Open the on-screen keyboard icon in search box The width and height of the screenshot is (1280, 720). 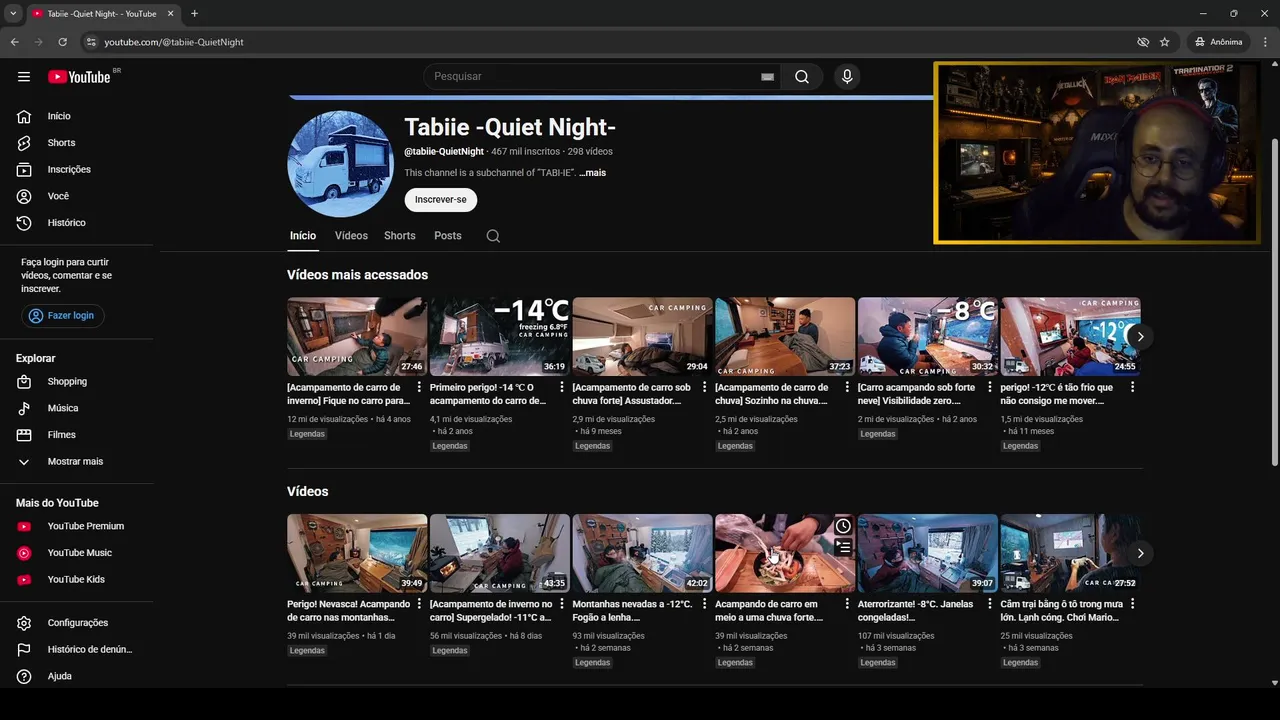pyautogui.click(x=767, y=77)
